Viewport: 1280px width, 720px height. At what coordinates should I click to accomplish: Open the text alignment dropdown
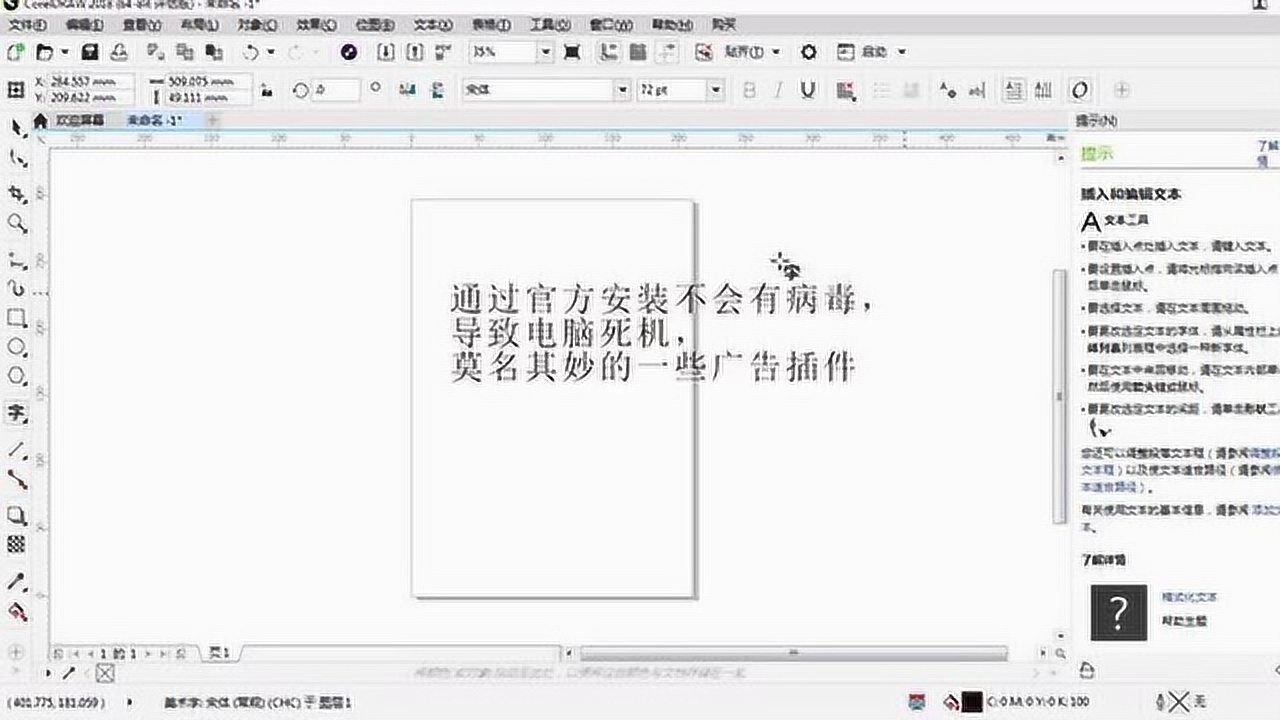point(845,90)
